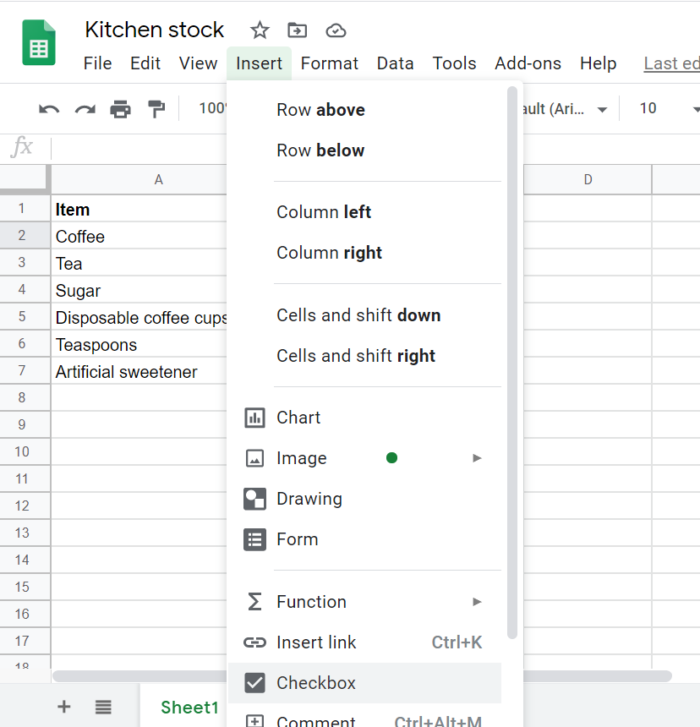Screen dimensions: 700x727
Task: Open the font size dropdown
Action: pos(695,109)
